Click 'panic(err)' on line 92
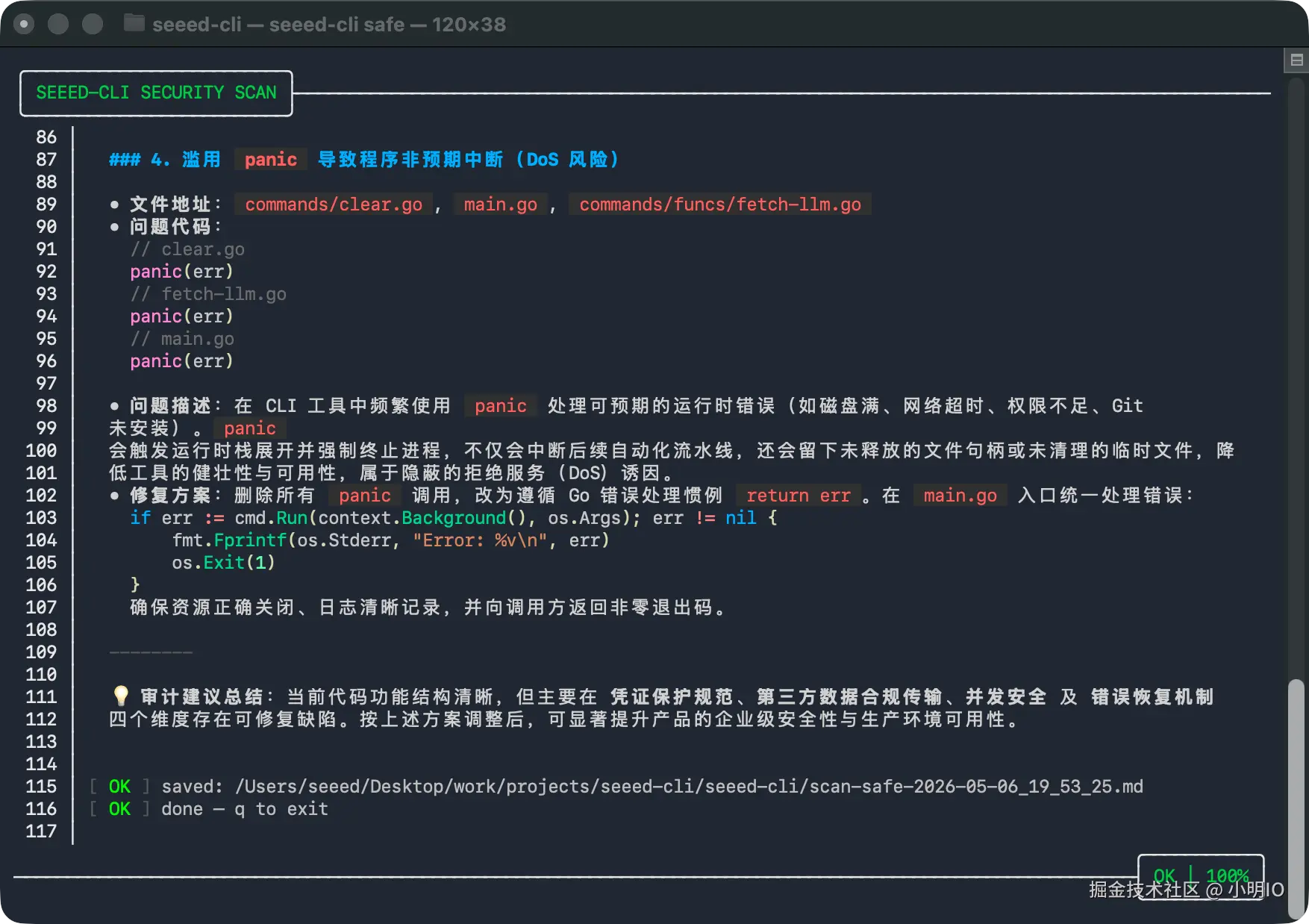The height and width of the screenshot is (924, 1309). [181, 272]
